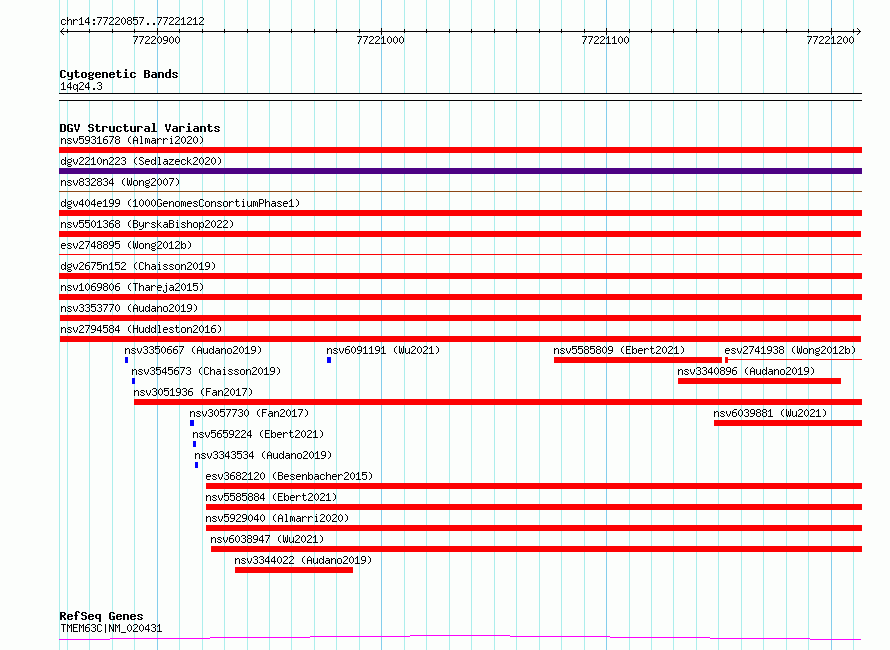Select the short red bar under nsv3344022

click(x=294, y=570)
